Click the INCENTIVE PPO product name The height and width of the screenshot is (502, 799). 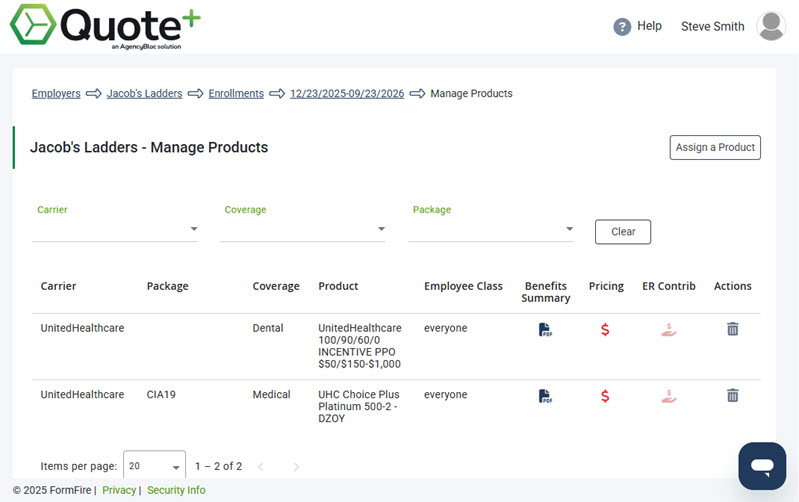(359, 346)
